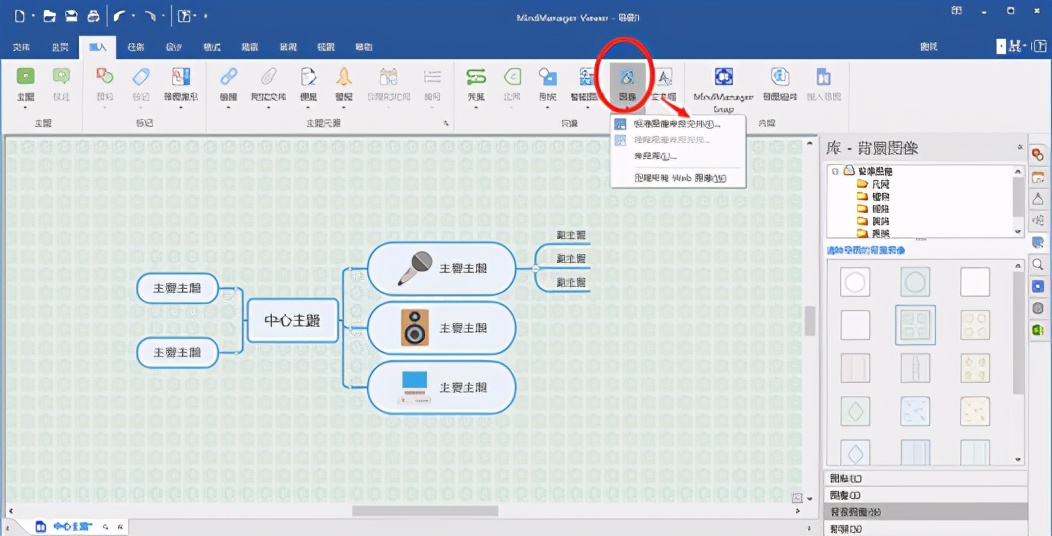1052x536 pixels.
Task: Click the Save disk icon in quick access toolbar
Action: pyautogui.click(x=72, y=15)
